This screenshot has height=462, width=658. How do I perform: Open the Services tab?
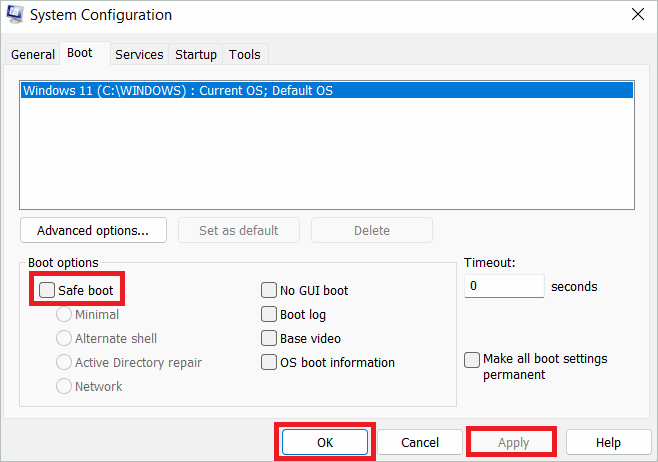click(x=139, y=54)
